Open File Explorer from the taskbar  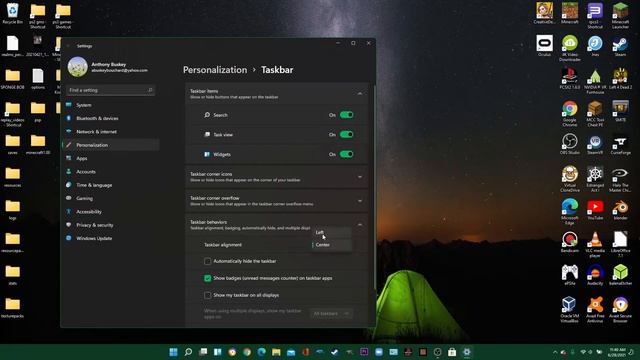tap(276, 352)
